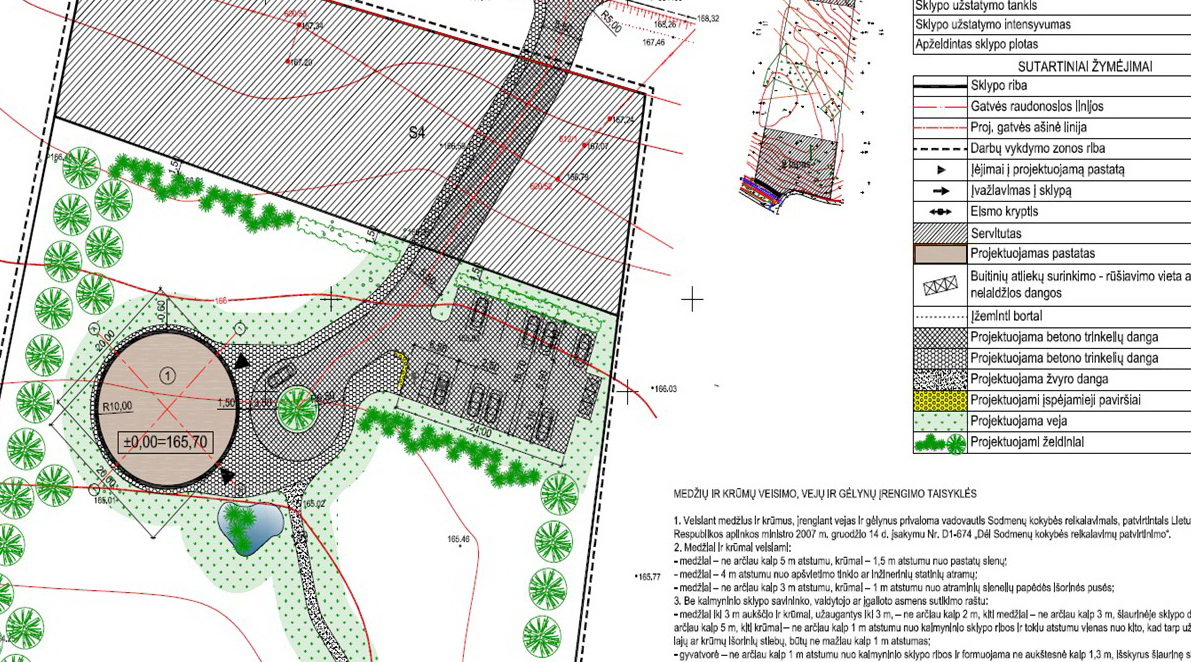Select the Eismo kryptis double-arrow symbol
Viewport: 1191px width, 662px height.
coord(940,213)
